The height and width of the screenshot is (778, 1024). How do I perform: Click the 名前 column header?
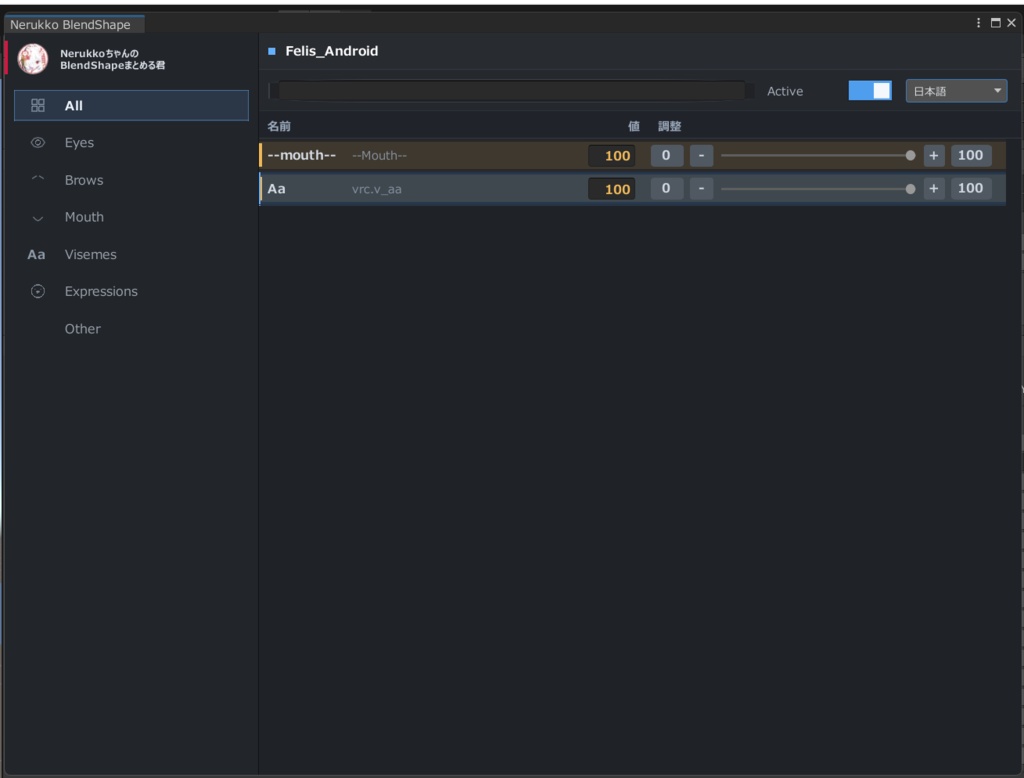279,126
